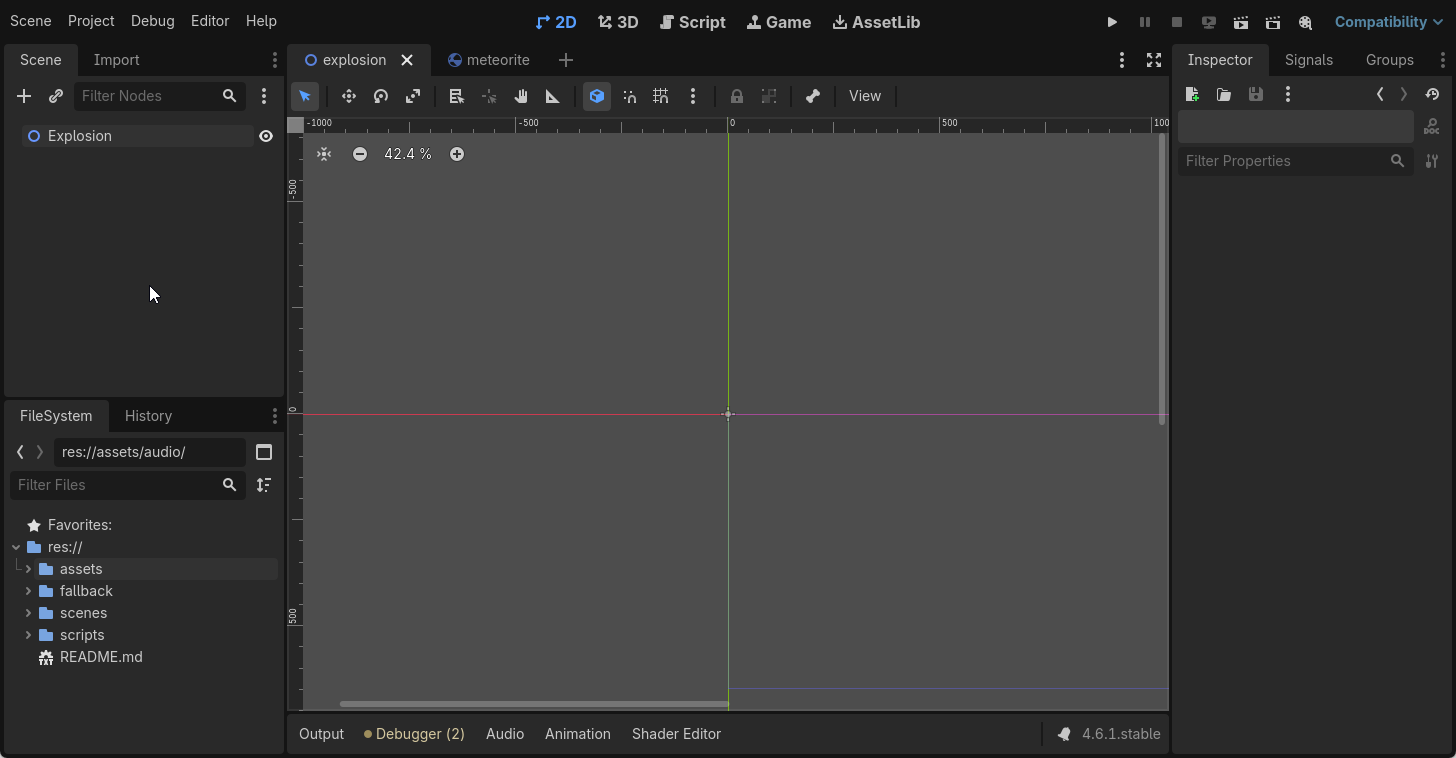Load an existing resource in Inspector
1456x758 pixels.
1224,94
